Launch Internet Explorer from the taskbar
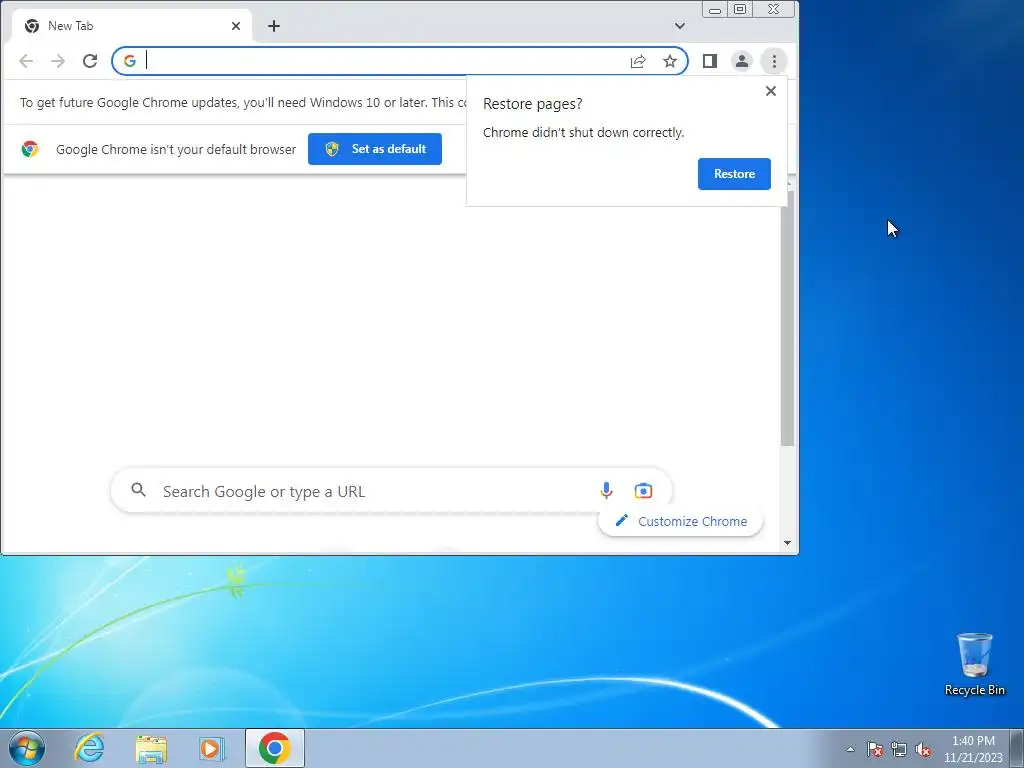1024x768 pixels. tap(89, 748)
